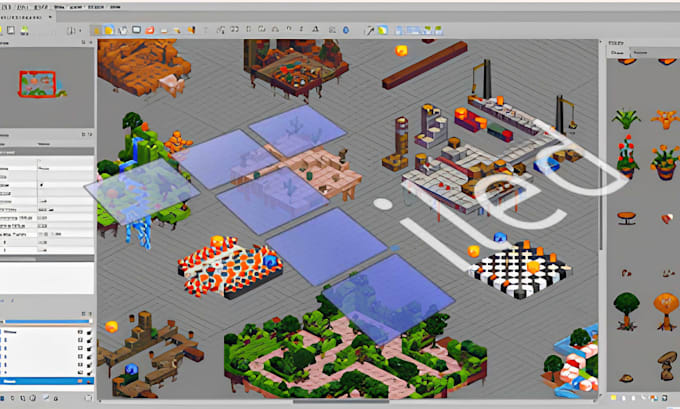This screenshot has height=409, width=680.
Task: Click the rightmost icon below tileset panel
Action: click(664, 397)
